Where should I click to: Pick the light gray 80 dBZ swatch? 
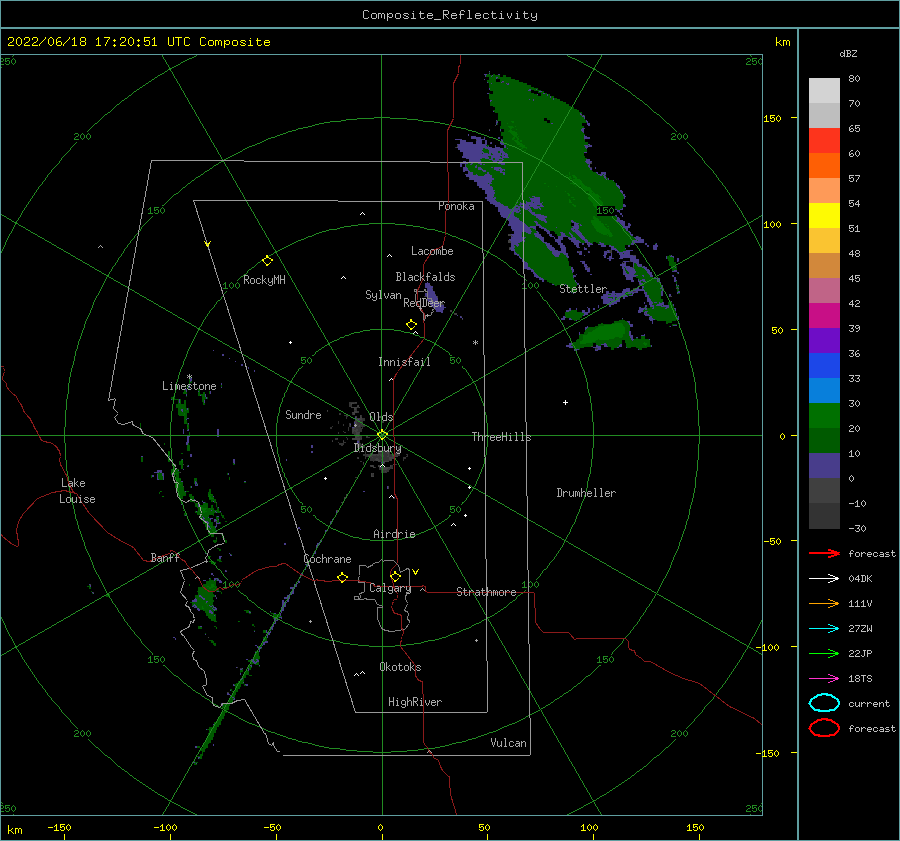(824, 91)
